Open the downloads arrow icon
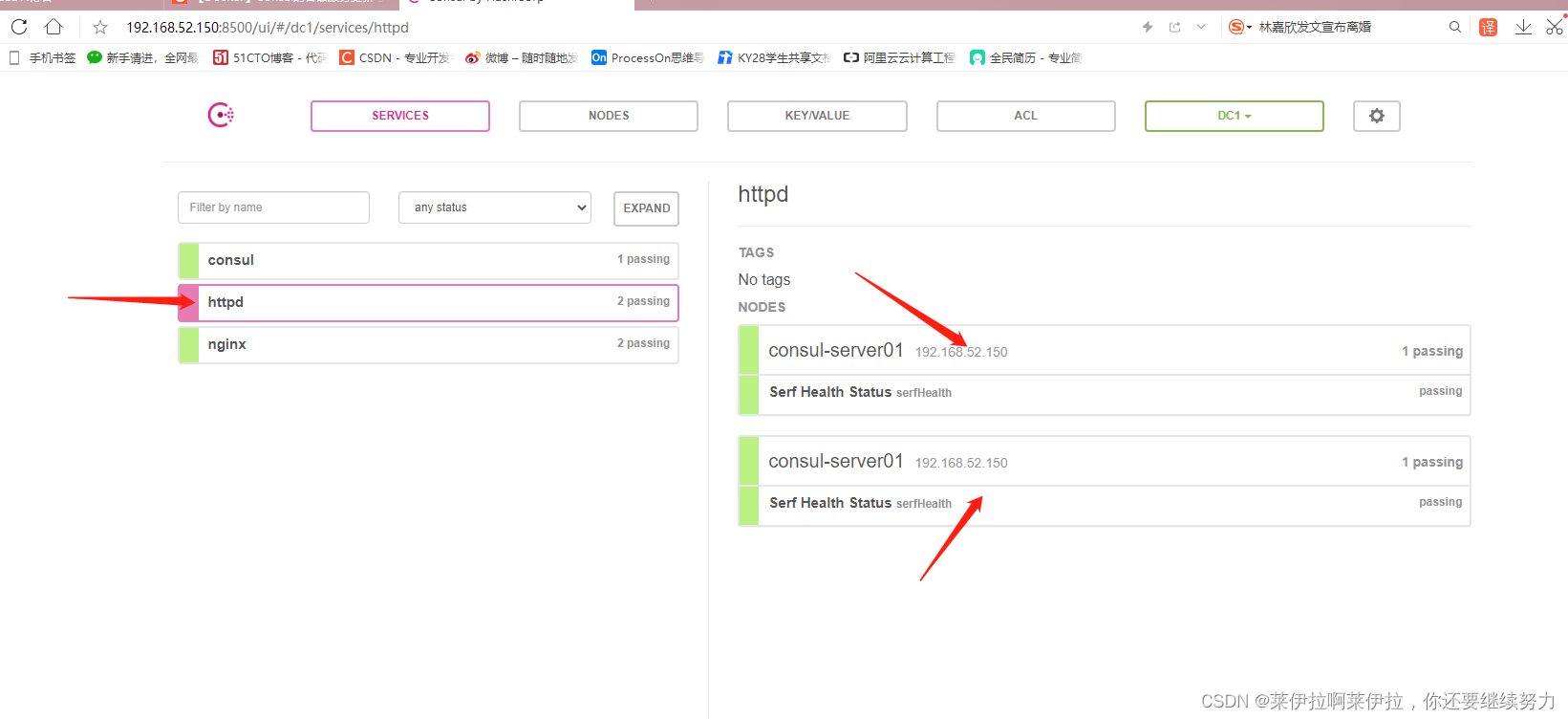 pyautogui.click(x=1523, y=27)
